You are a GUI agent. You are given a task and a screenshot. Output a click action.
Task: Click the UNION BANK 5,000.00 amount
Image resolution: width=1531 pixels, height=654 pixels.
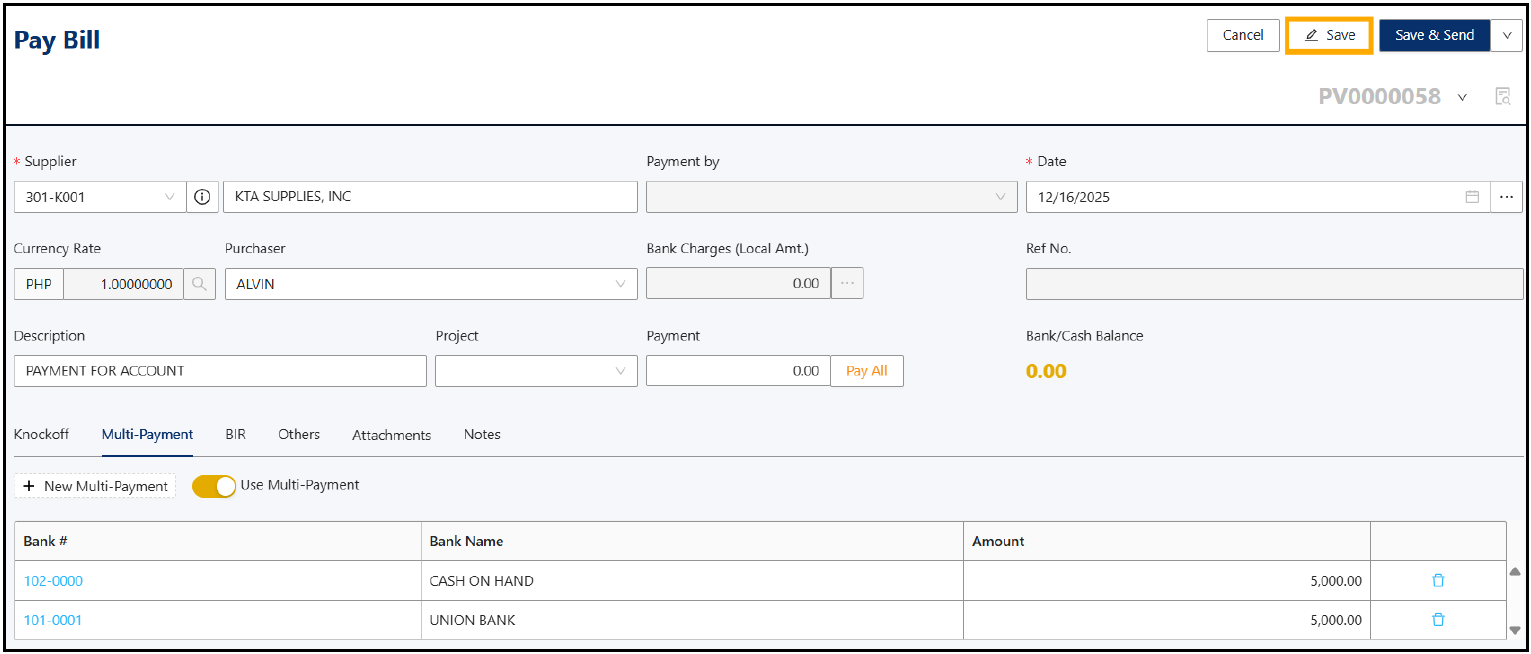point(1336,620)
